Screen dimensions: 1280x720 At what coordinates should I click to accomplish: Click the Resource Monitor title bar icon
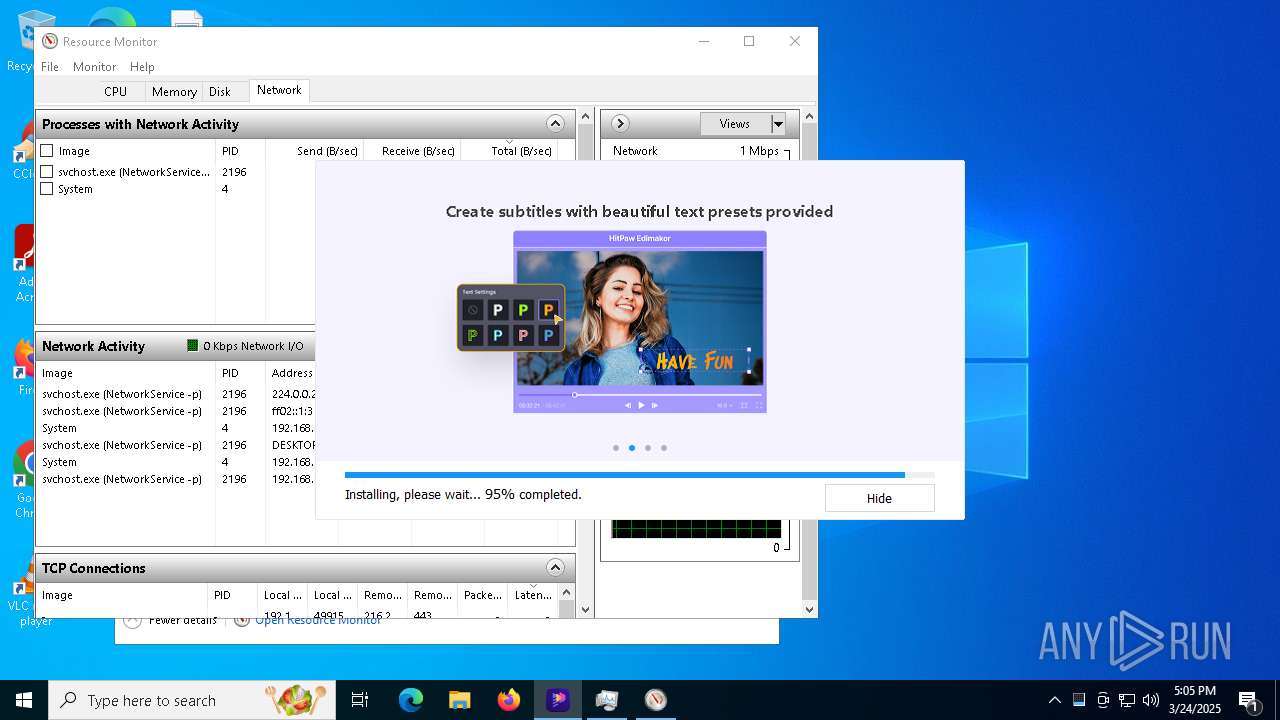[50, 41]
